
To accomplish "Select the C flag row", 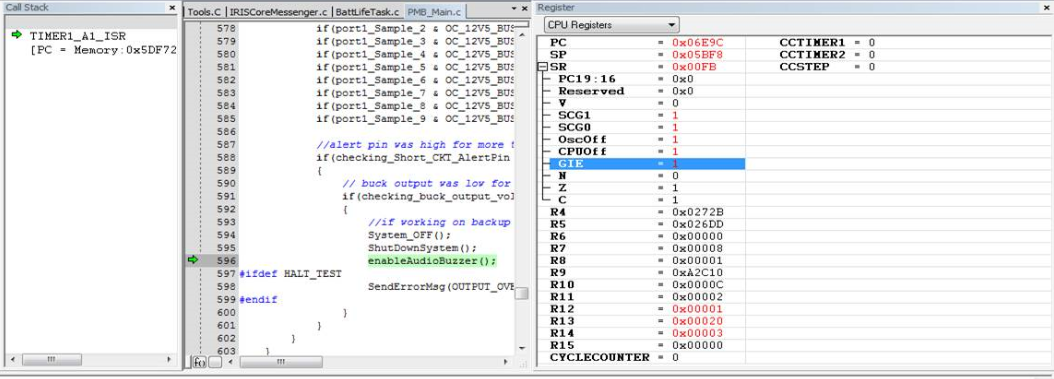I will tap(647, 200).
